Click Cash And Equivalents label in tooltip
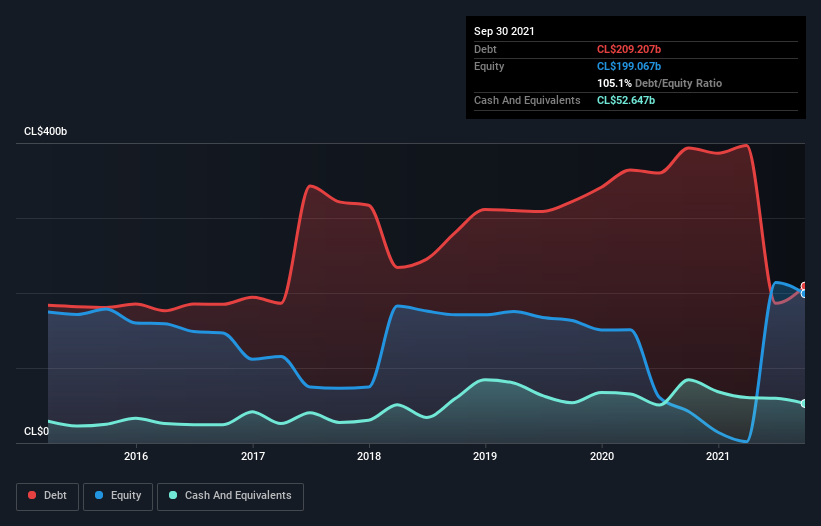 pos(527,100)
